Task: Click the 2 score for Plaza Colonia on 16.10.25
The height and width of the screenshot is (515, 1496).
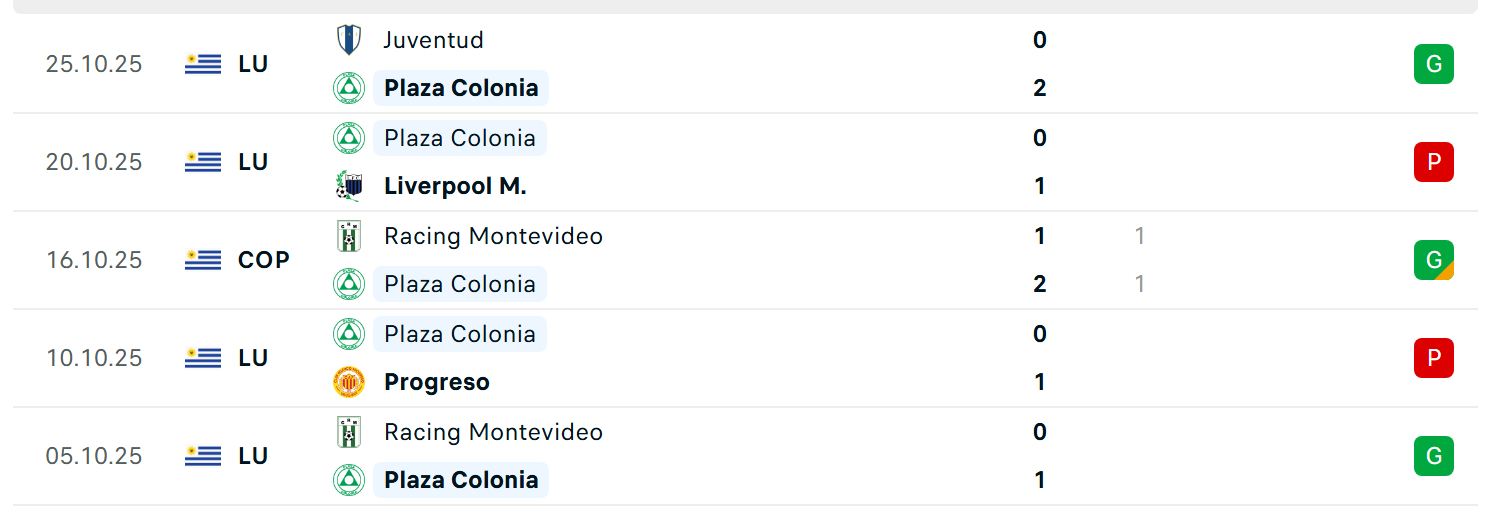Action: (1040, 284)
